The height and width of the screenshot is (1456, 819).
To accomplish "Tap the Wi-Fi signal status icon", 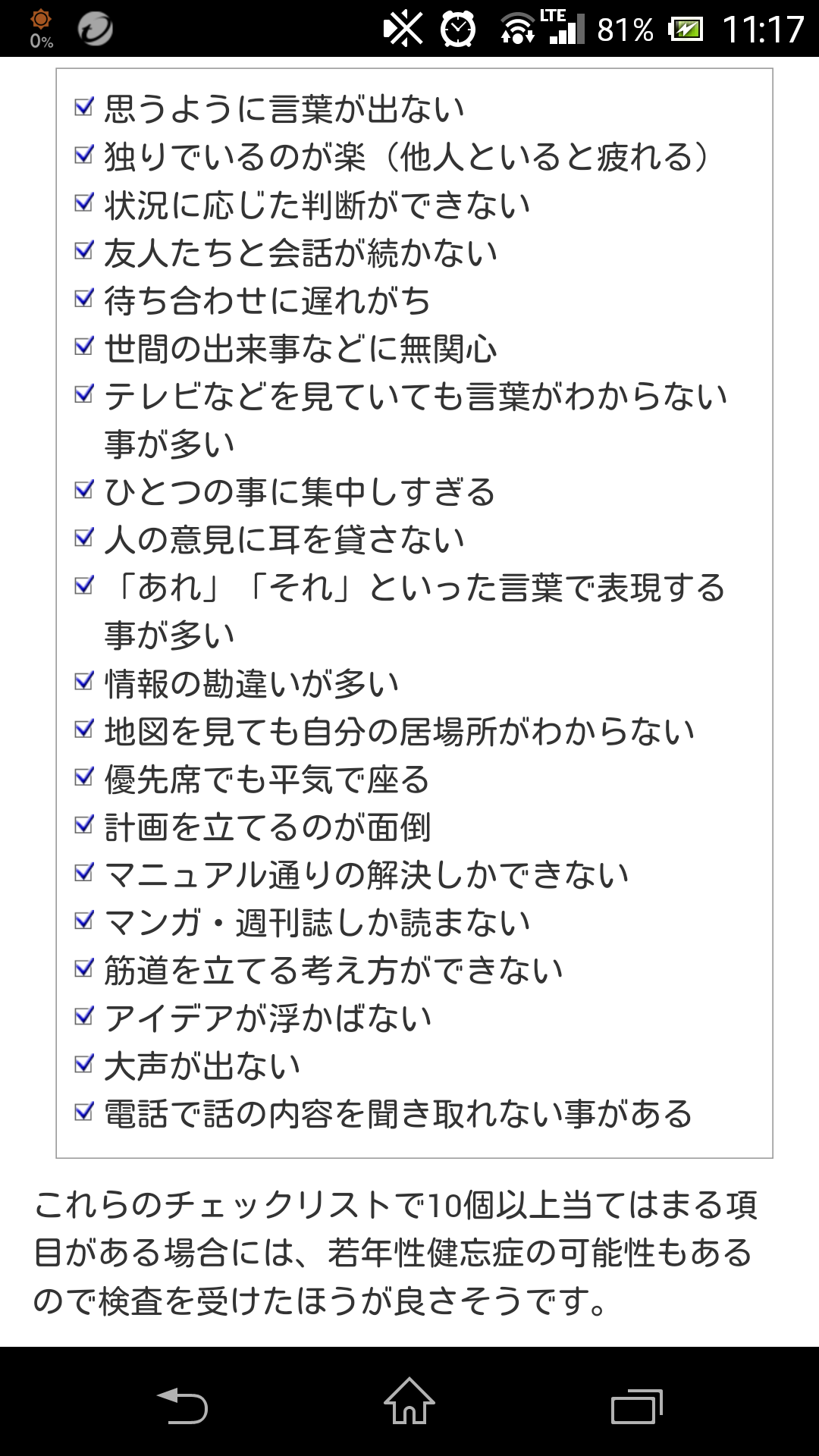I will tap(518, 29).
